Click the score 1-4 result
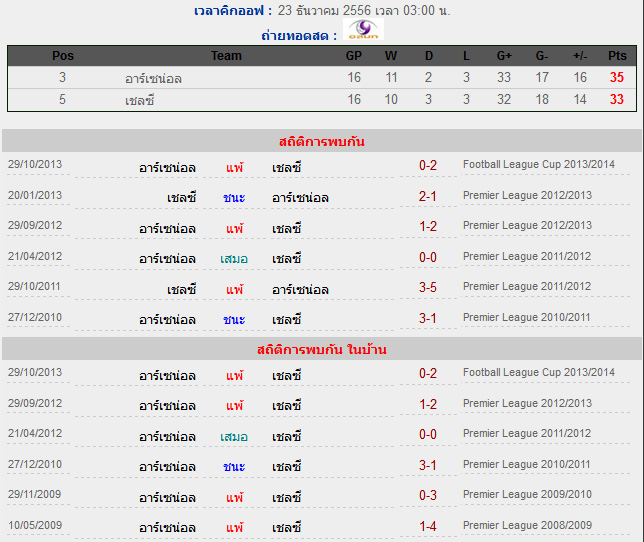This screenshot has height=542, width=644. coord(428,526)
